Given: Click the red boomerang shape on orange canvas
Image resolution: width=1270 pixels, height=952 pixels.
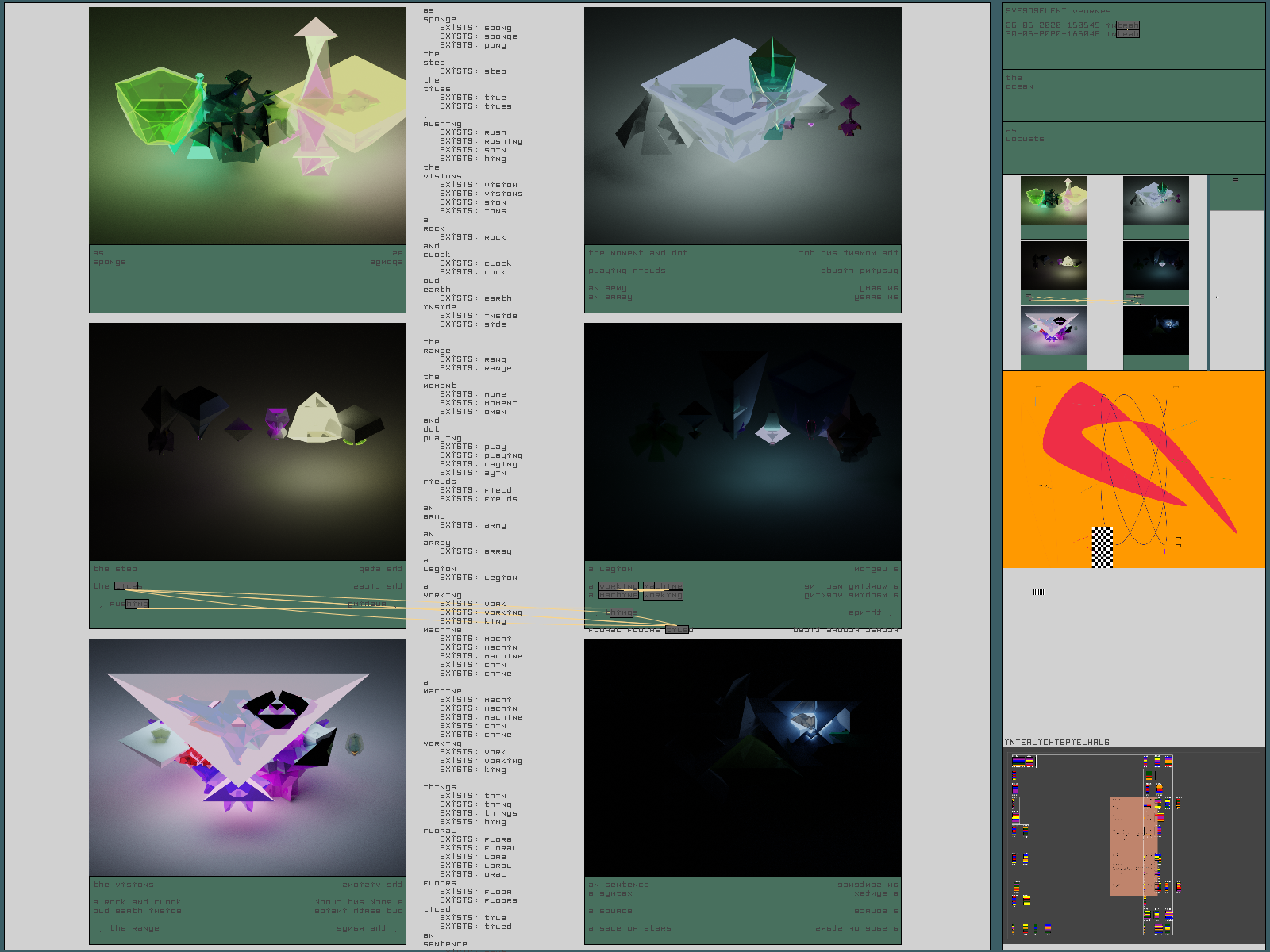Looking at the screenshot, I should point(1111,444).
